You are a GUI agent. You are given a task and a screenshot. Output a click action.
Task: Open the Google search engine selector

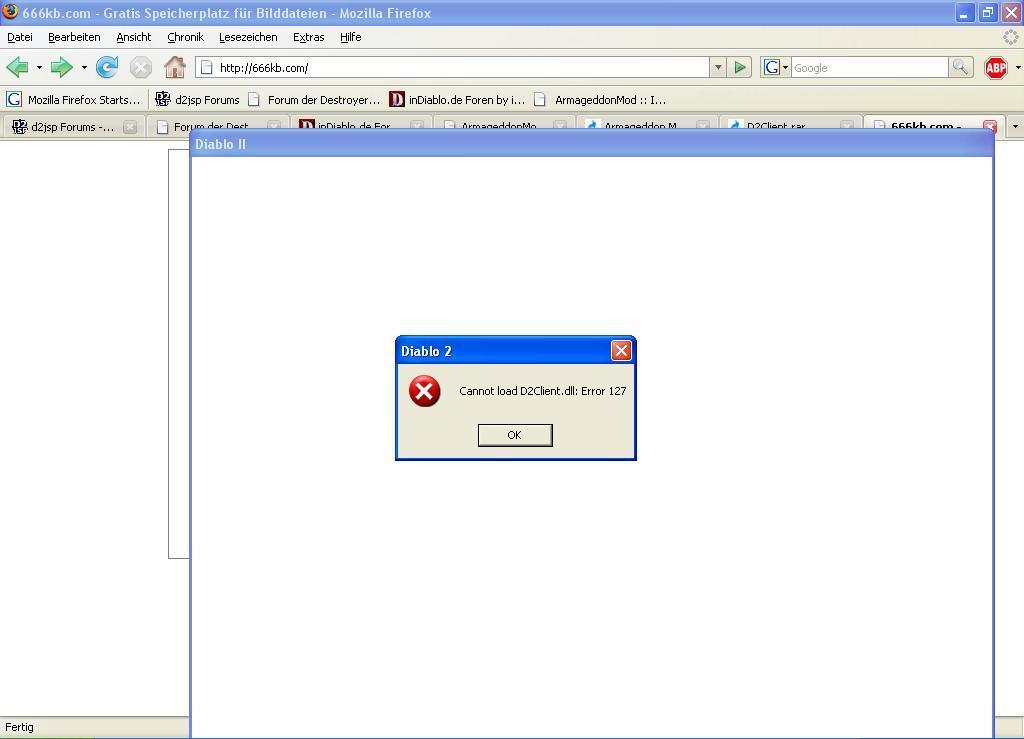pyautogui.click(x=776, y=68)
